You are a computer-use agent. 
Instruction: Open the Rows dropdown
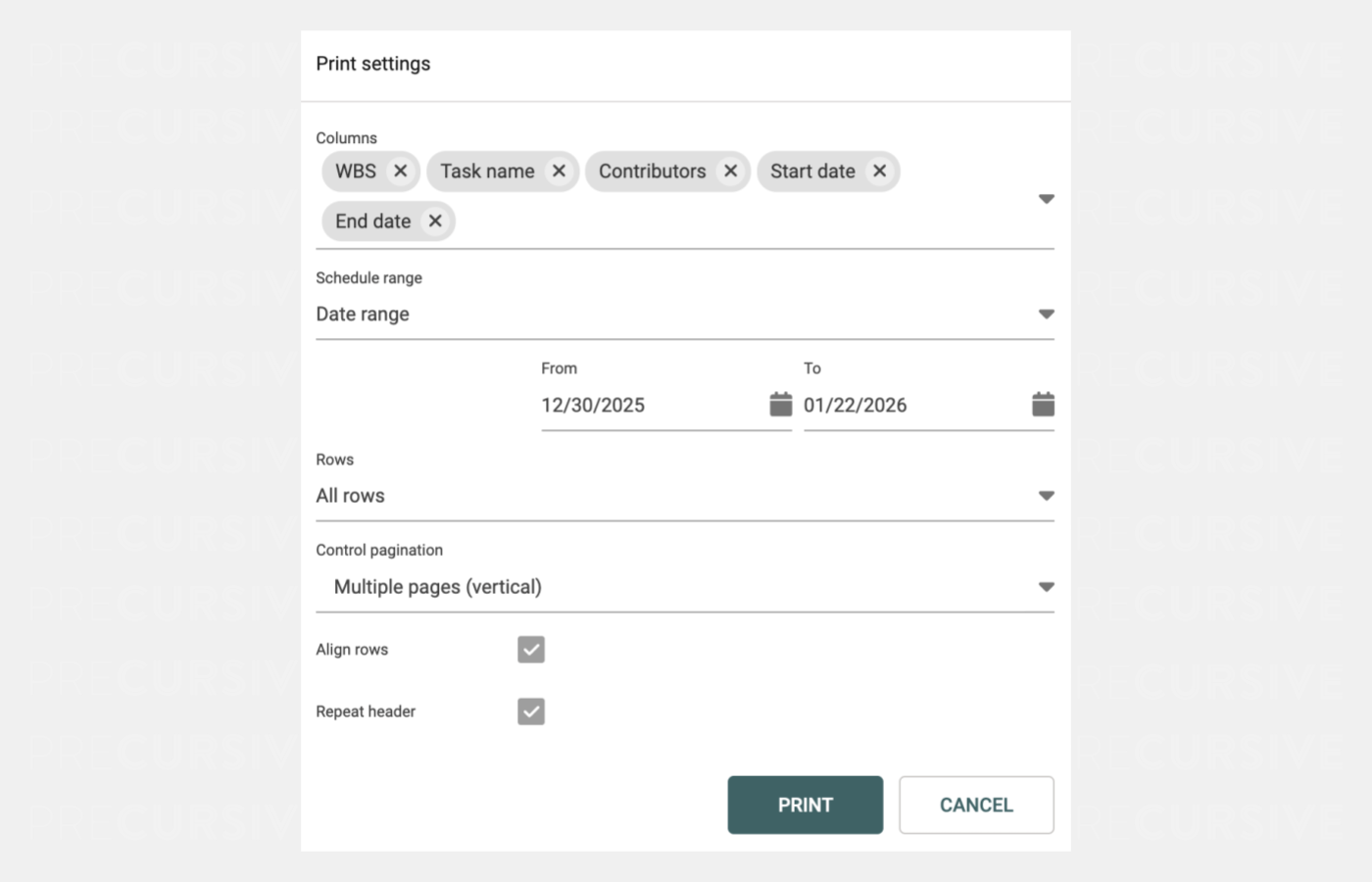point(1046,496)
